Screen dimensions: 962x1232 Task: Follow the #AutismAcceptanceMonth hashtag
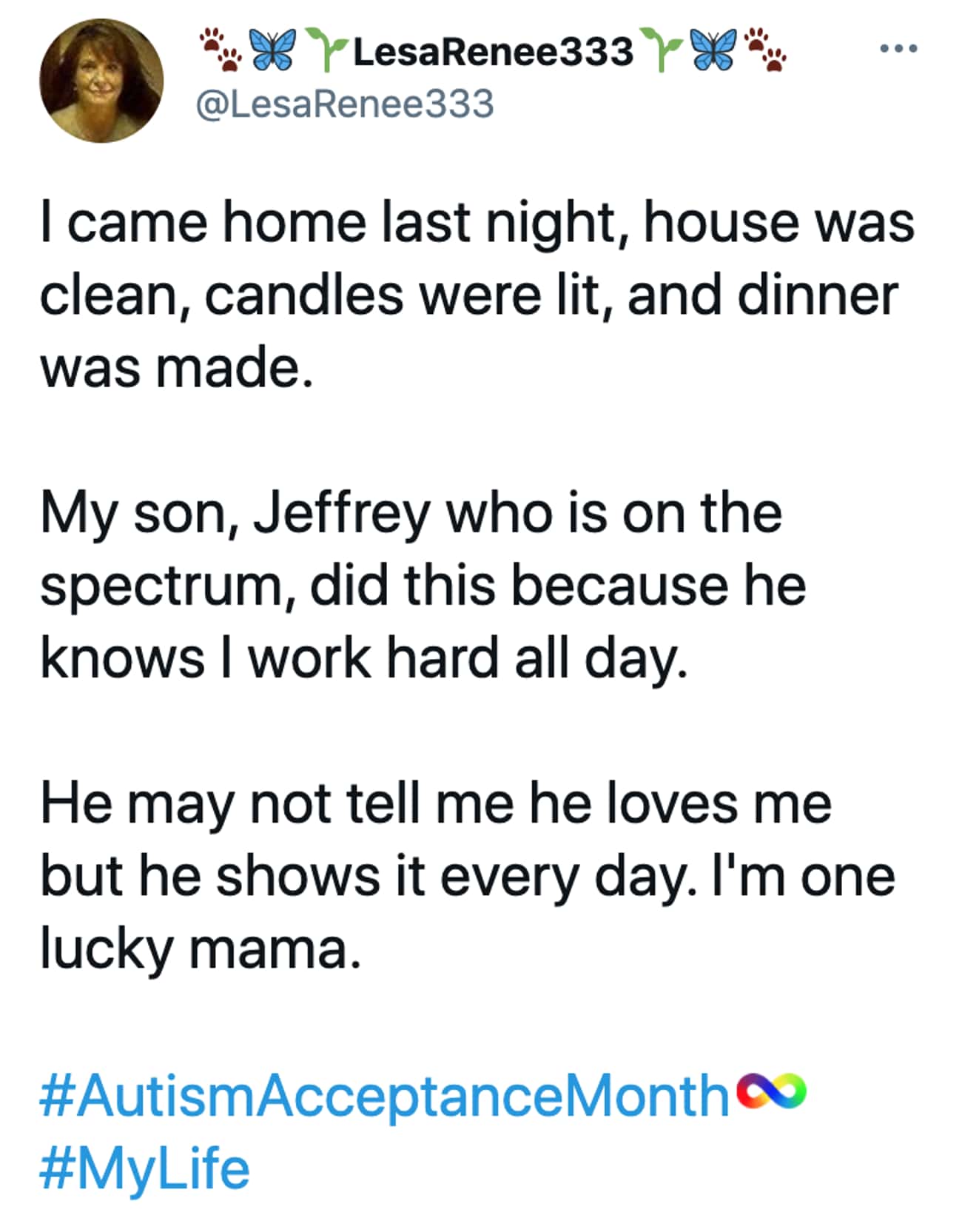[x=385, y=1095]
